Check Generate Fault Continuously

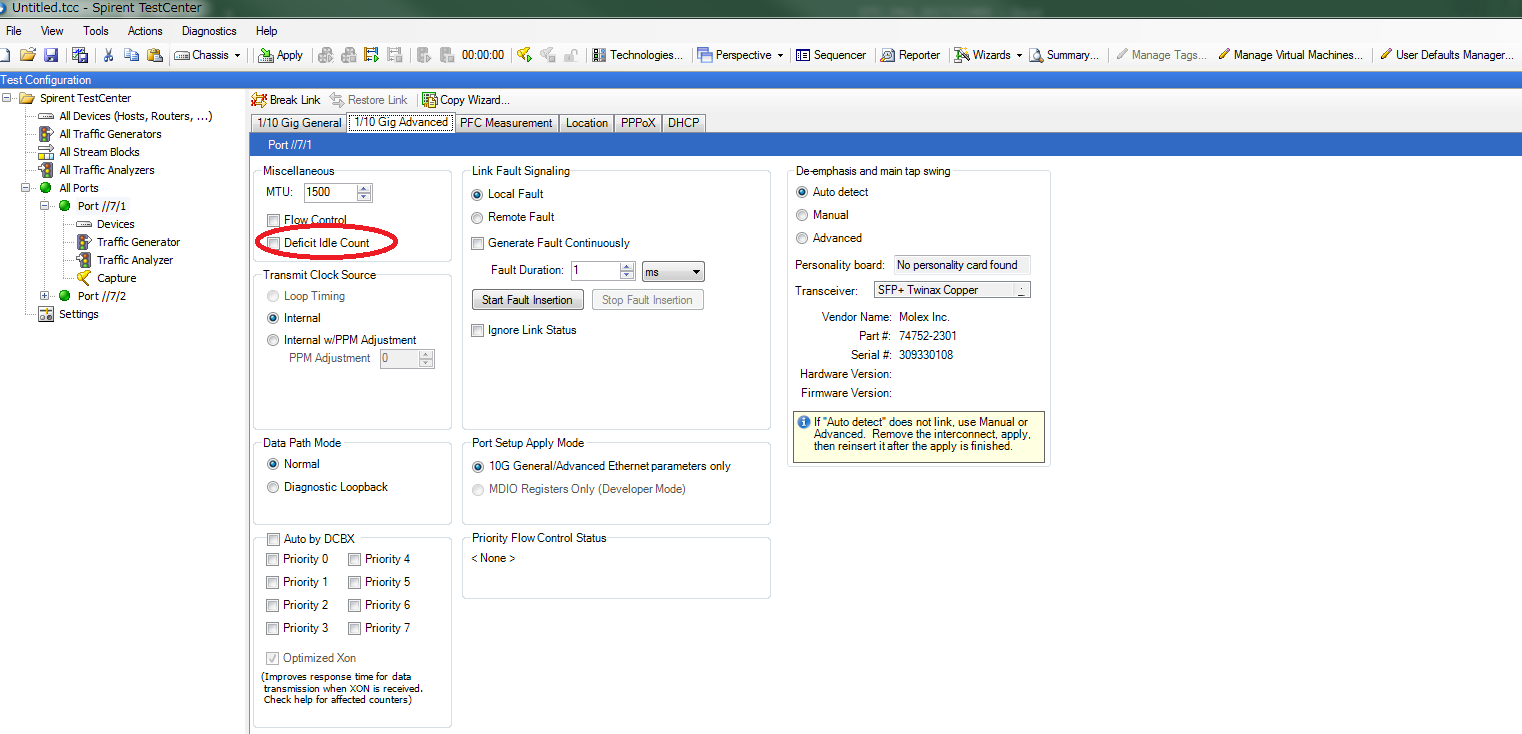tap(477, 243)
